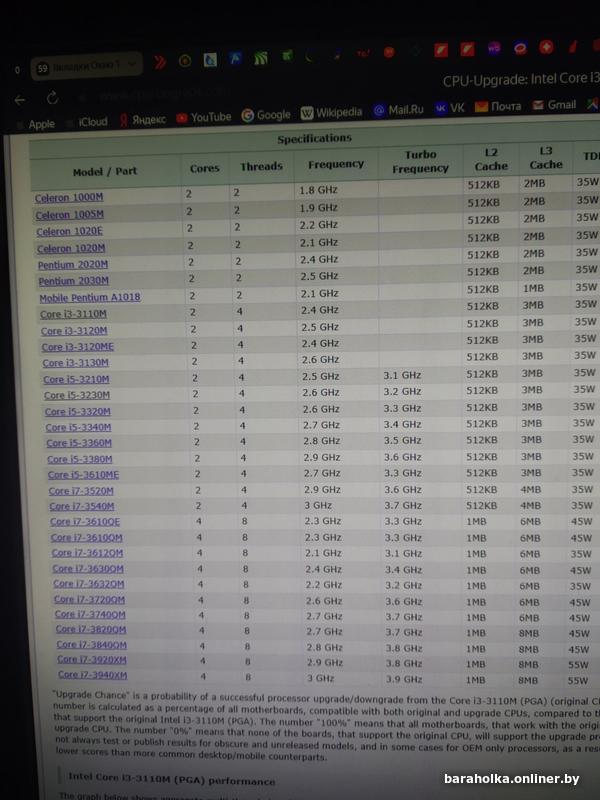This screenshot has height=800, width=600.
Task: Click the 'Turbo Frequency' column header
Action: [420, 162]
